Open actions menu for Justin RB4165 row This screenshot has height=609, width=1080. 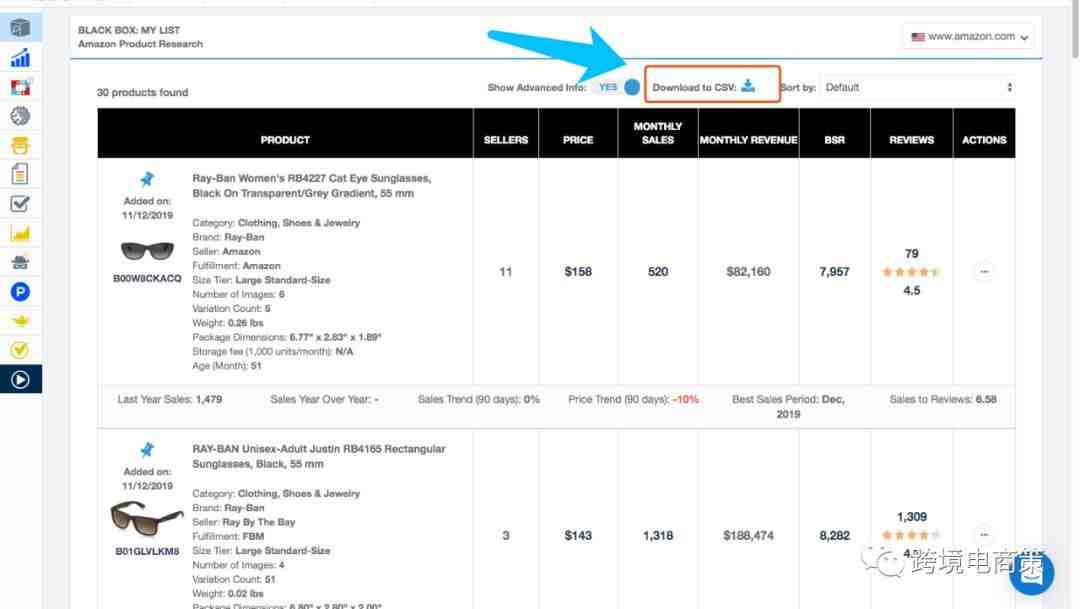[984, 535]
